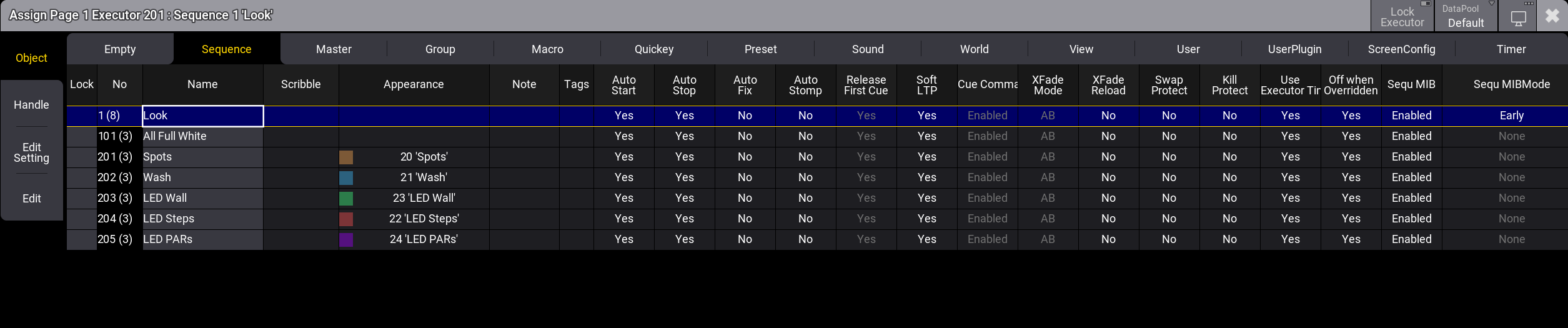The width and height of the screenshot is (1568, 328).
Task: Toggle Auto Start for Look sequence
Action: click(623, 116)
